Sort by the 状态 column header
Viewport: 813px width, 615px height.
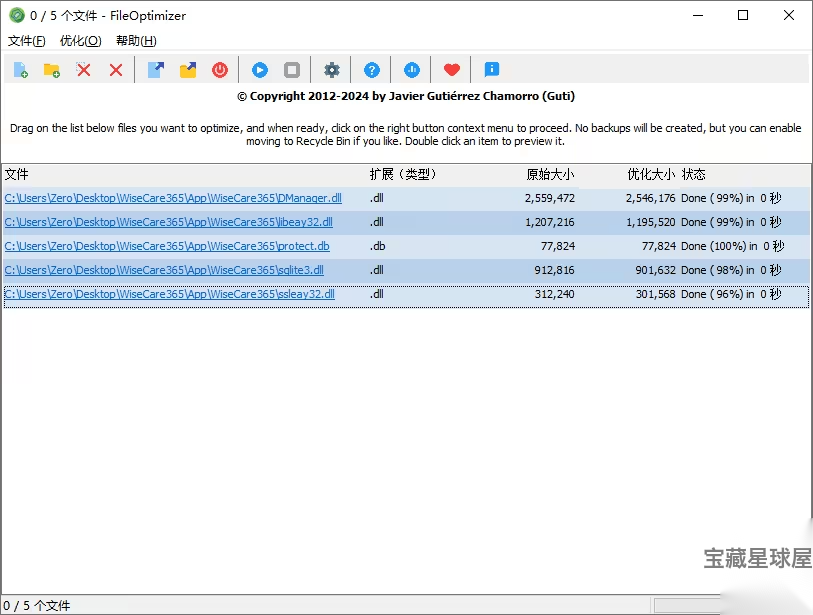click(694, 174)
